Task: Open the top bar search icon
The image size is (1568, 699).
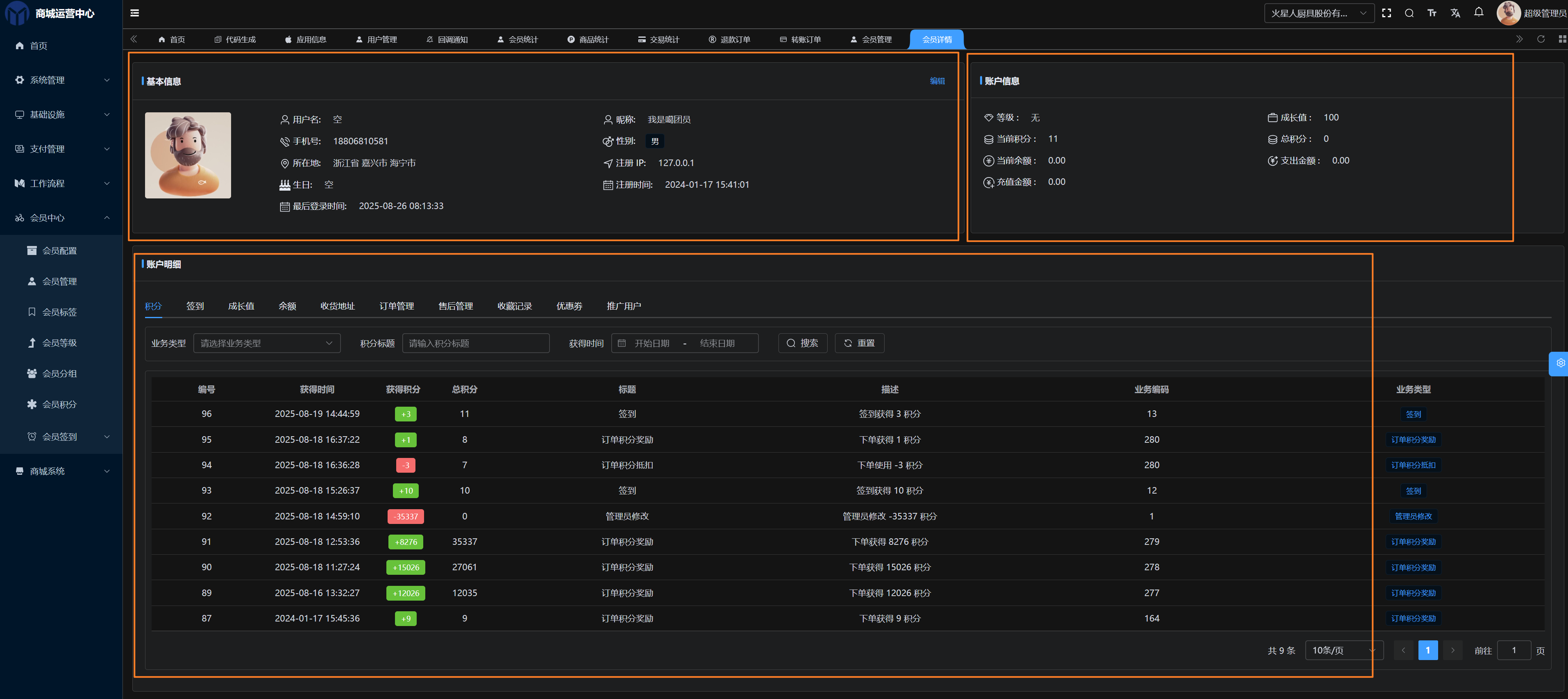Action: [x=1409, y=13]
